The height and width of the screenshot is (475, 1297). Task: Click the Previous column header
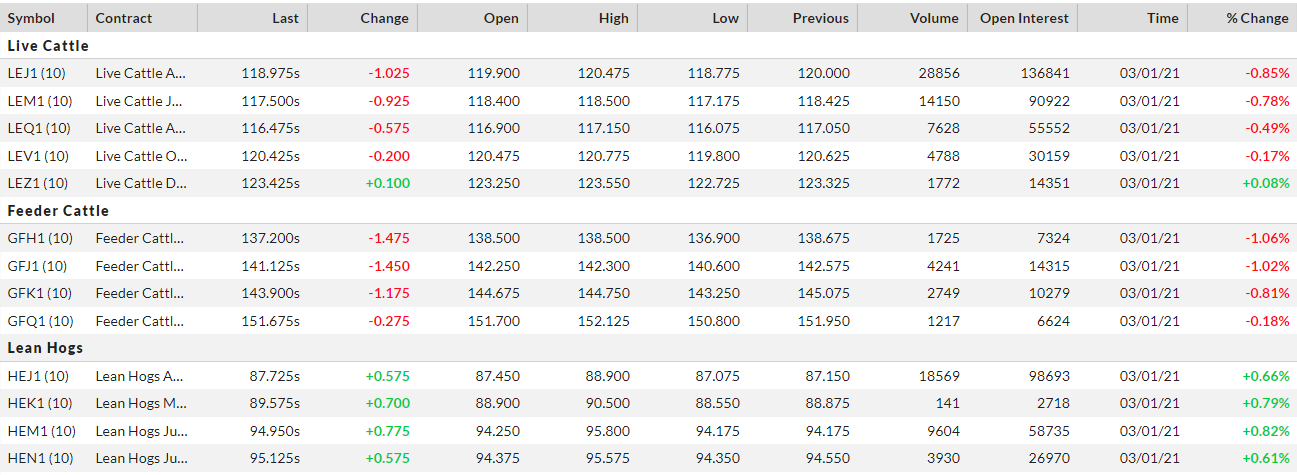[x=820, y=18]
